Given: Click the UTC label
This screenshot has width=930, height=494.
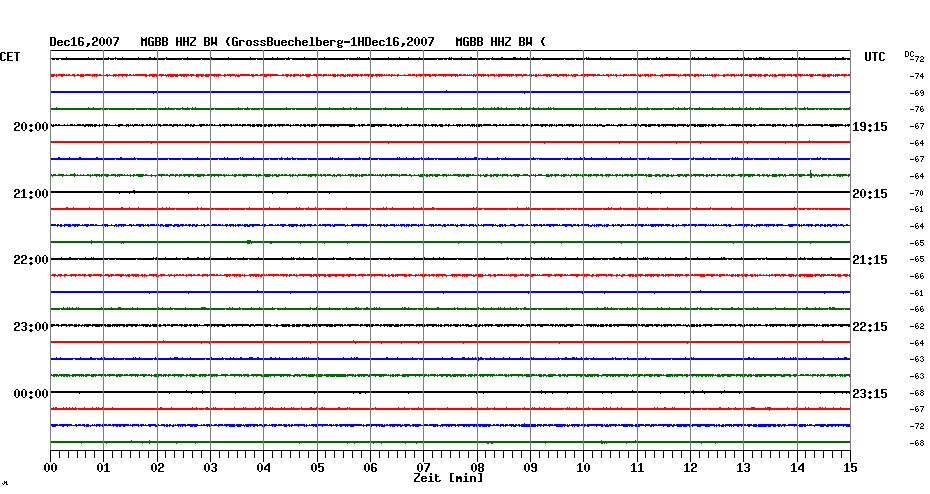Looking at the screenshot, I should point(875,57).
